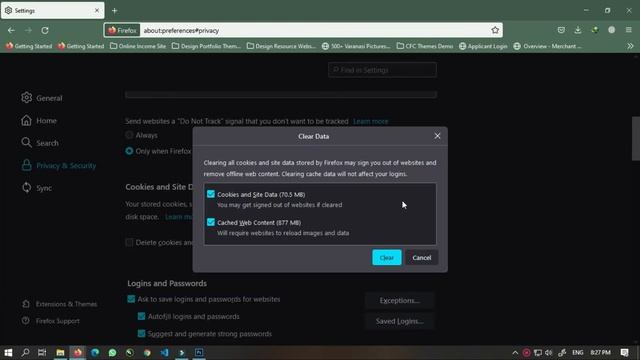640x360 pixels.
Task: Open File Explorer from the taskbar
Action: (x=60, y=352)
